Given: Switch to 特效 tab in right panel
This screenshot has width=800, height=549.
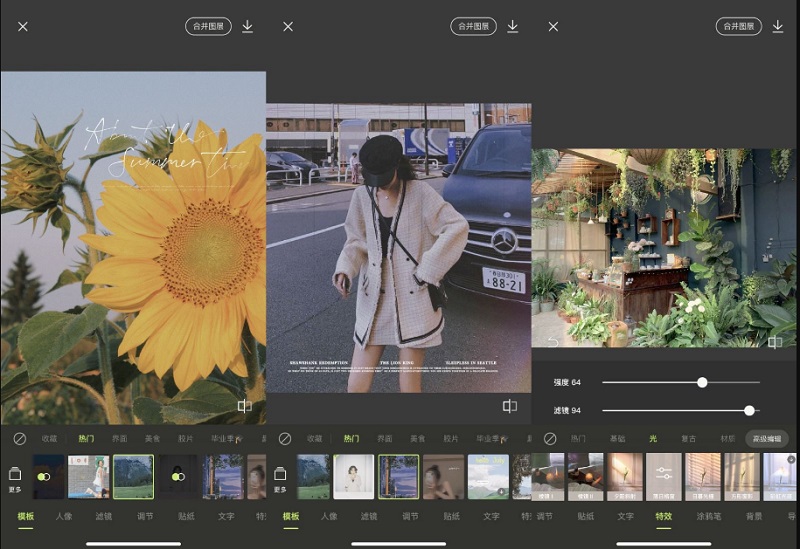Looking at the screenshot, I should pyautogui.click(x=663, y=516).
